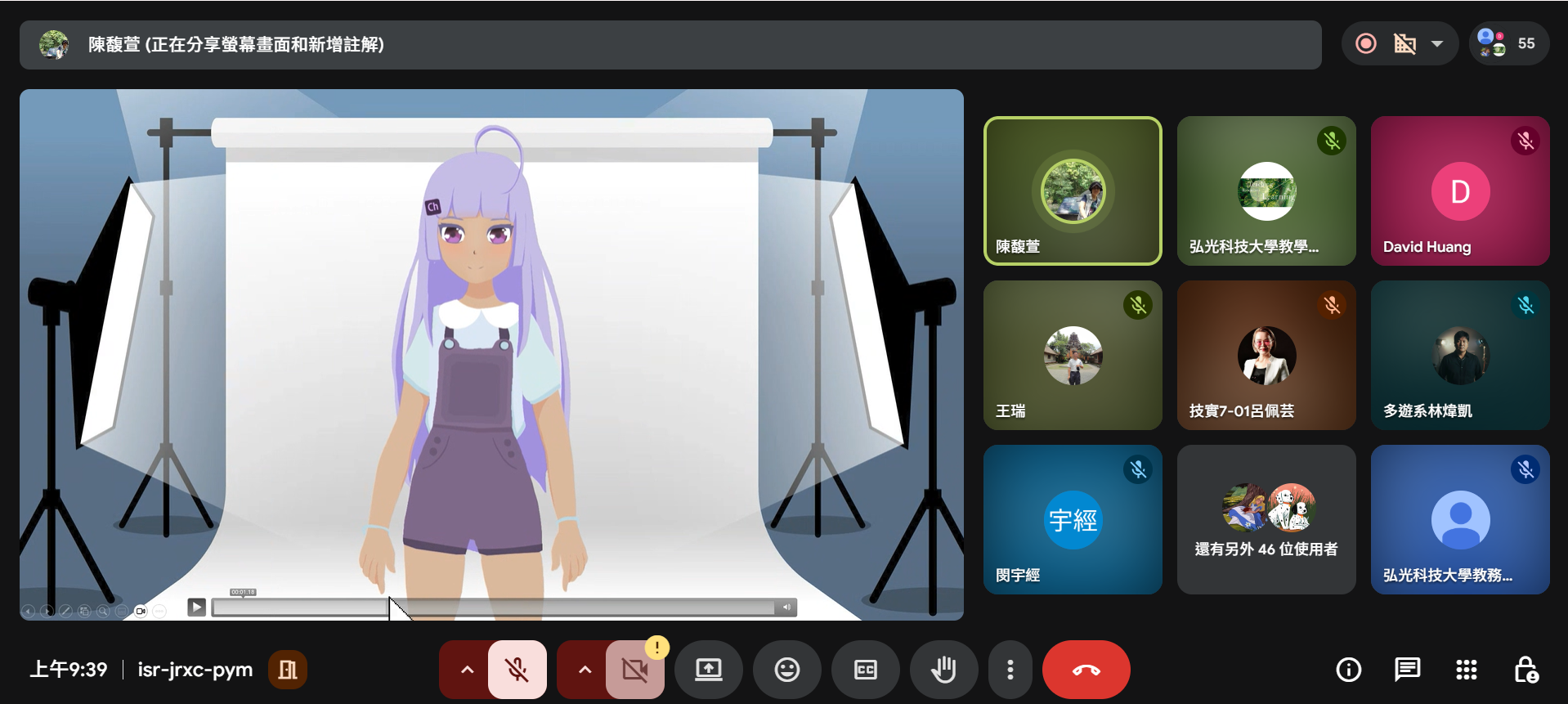Screen dimensions: 1568x704
Task: Open the activities grid menu
Action: [1466, 670]
